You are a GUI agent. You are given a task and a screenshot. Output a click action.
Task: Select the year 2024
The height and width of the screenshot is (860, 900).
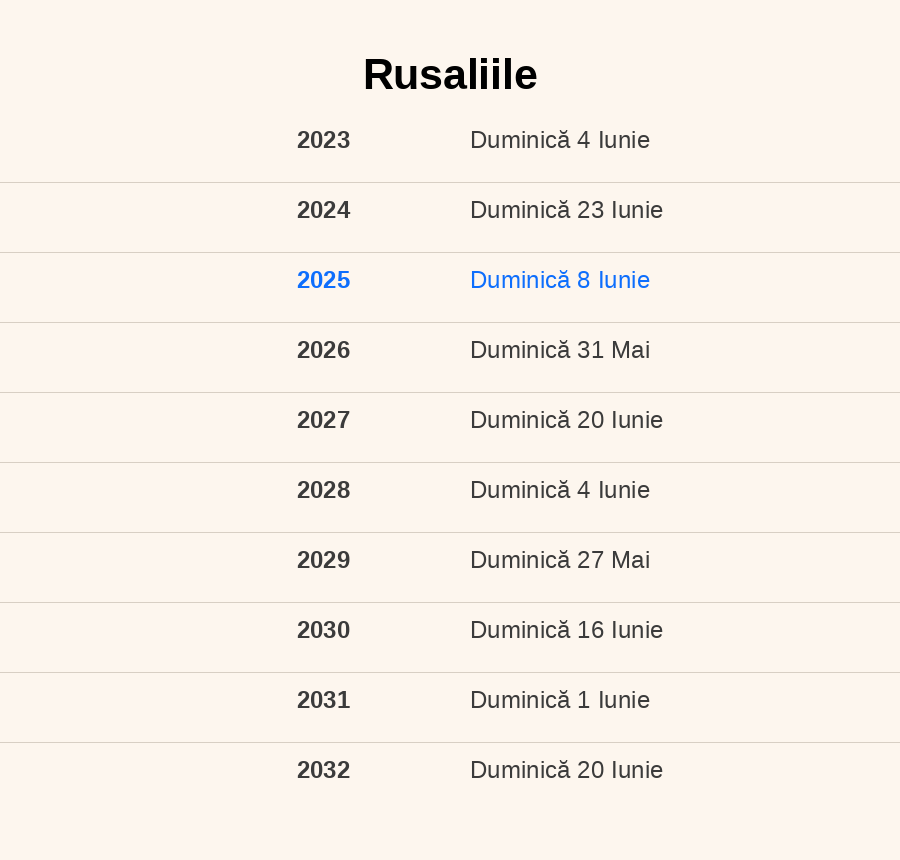tap(323, 210)
